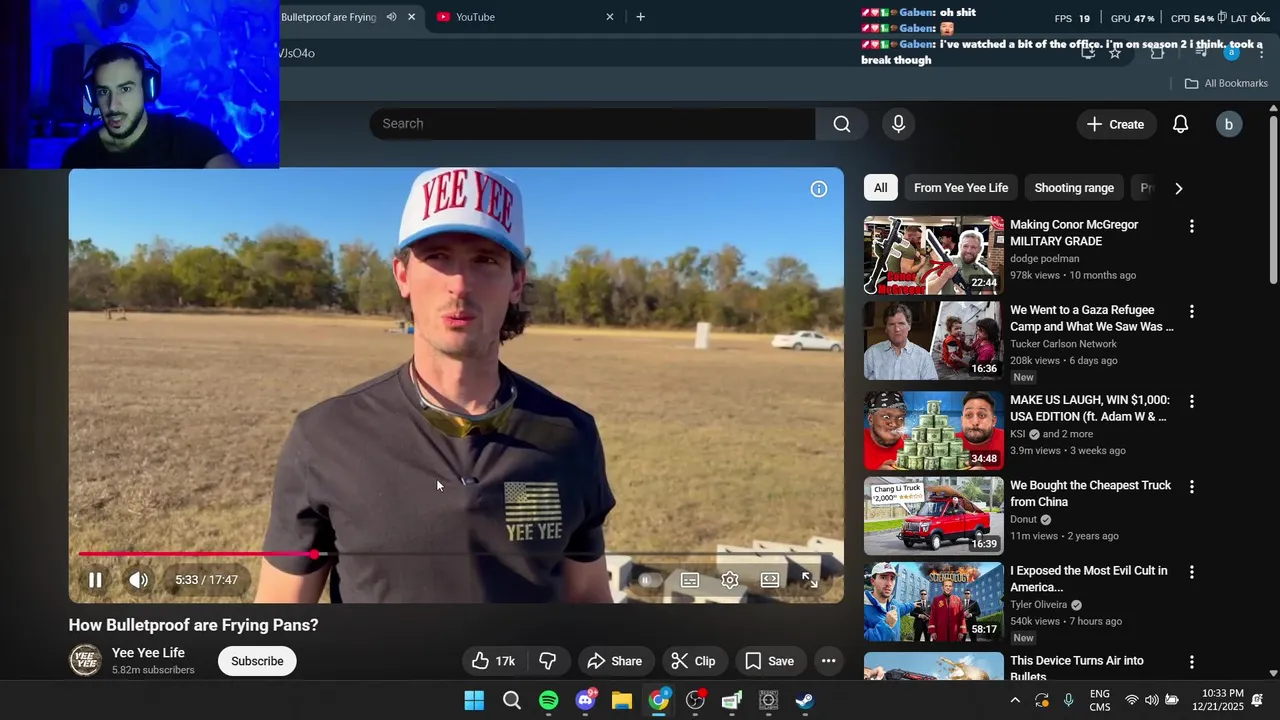Like the video (17k thumbs up)
Viewport: 1280px width, 720px height.
[494, 661]
